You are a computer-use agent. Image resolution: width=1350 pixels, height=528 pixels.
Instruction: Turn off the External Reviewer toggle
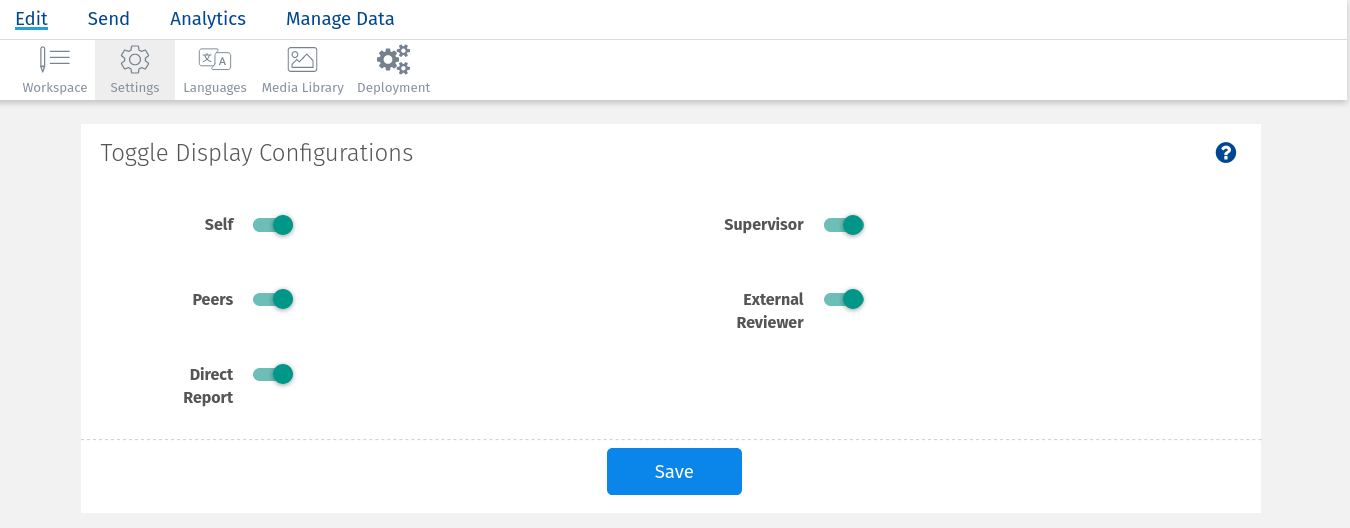coord(843,299)
